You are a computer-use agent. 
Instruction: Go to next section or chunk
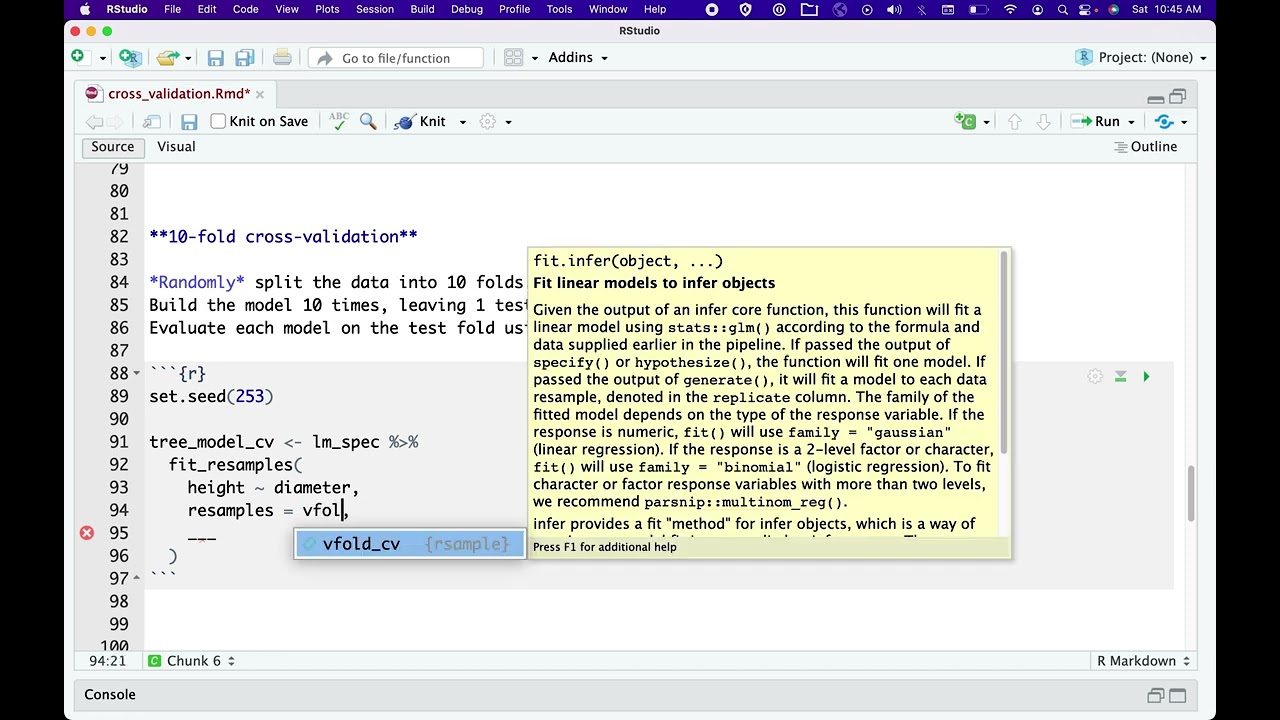pos(1043,121)
